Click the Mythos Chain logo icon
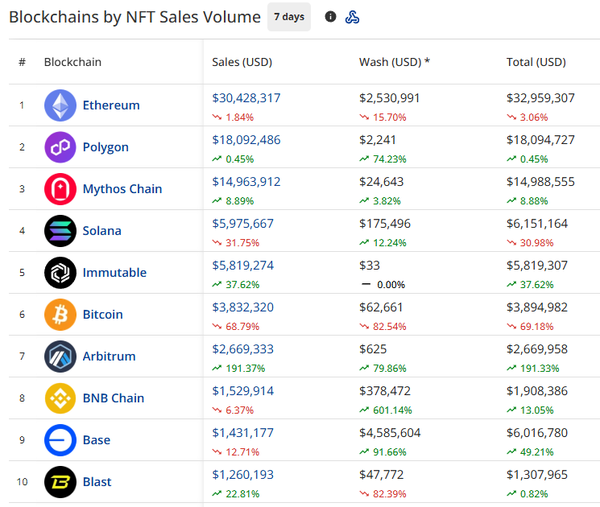This screenshot has width=600, height=507. click(60, 189)
